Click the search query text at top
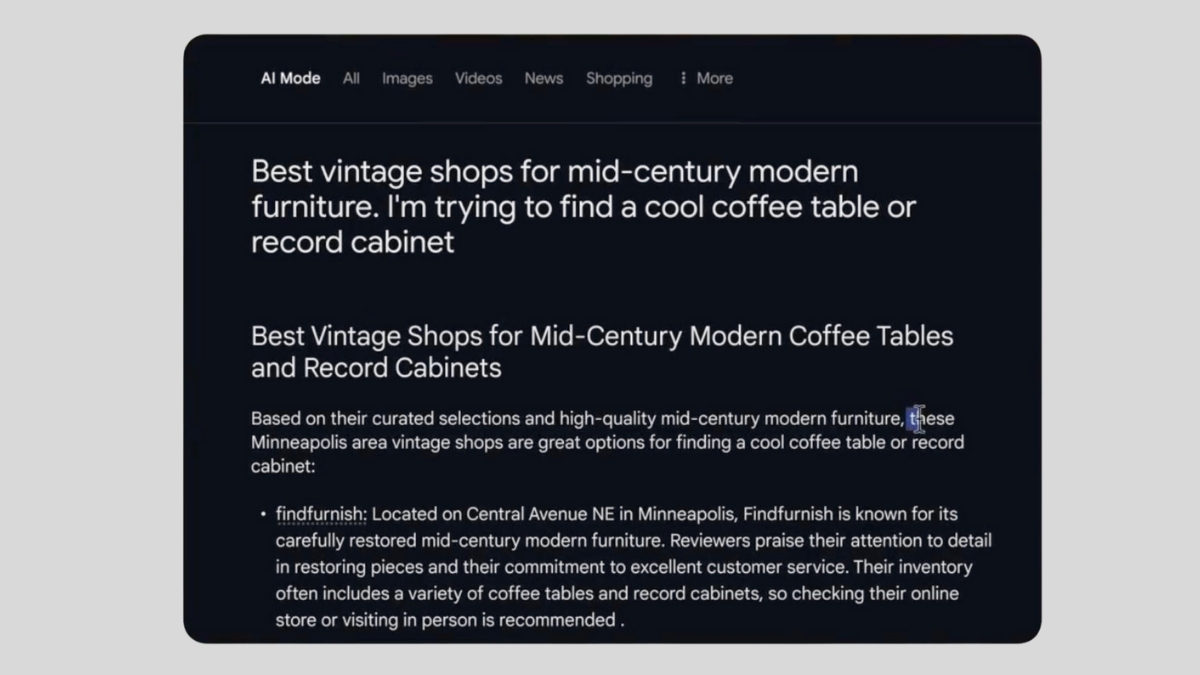The height and width of the screenshot is (675, 1200). click(x=583, y=206)
